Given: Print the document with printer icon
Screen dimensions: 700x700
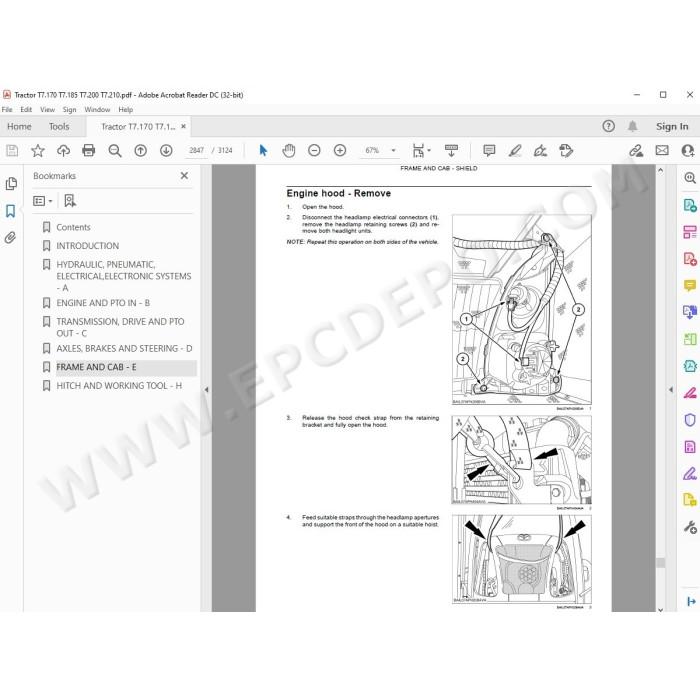Looking at the screenshot, I should (x=89, y=151).
